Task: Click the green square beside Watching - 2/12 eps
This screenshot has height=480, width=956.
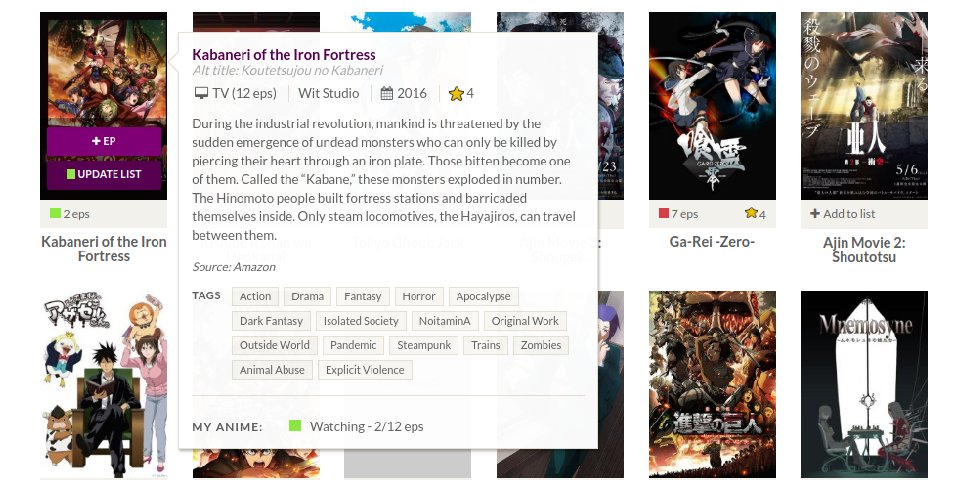Action: click(x=294, y=425)
